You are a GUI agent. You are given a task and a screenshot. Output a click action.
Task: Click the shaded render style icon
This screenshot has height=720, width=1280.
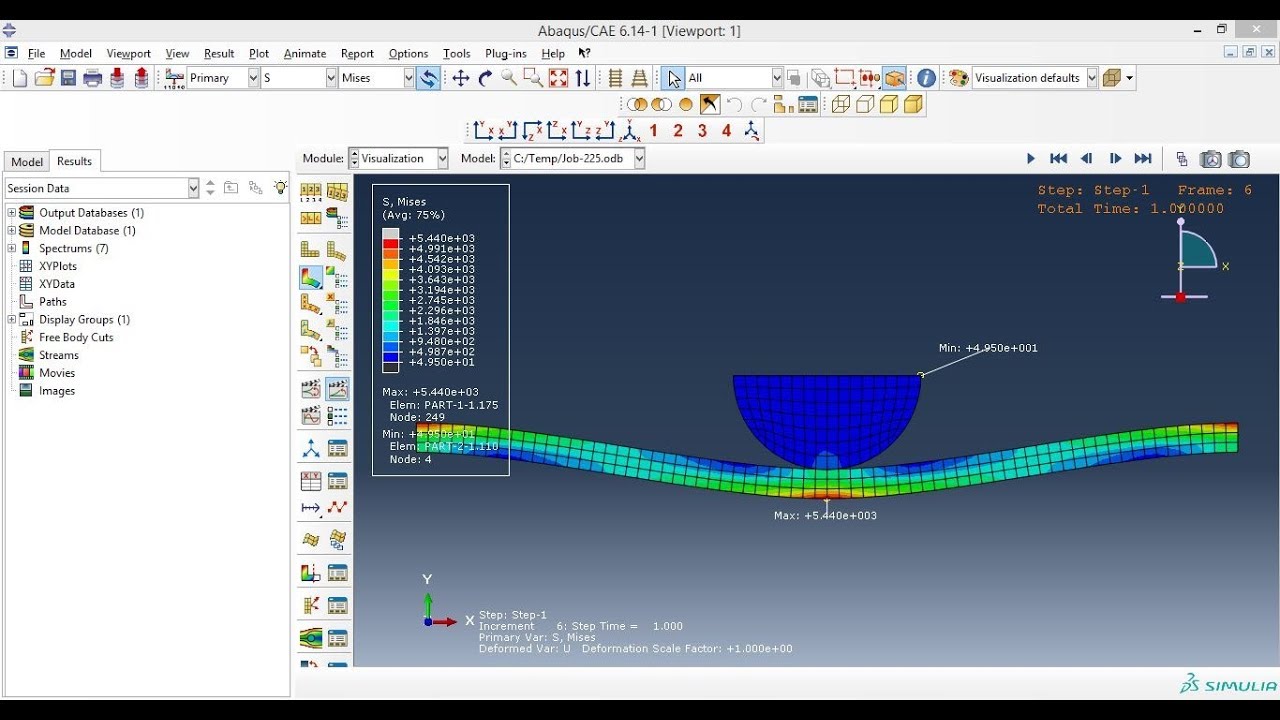pyautogui.click(x=913, y=104)
